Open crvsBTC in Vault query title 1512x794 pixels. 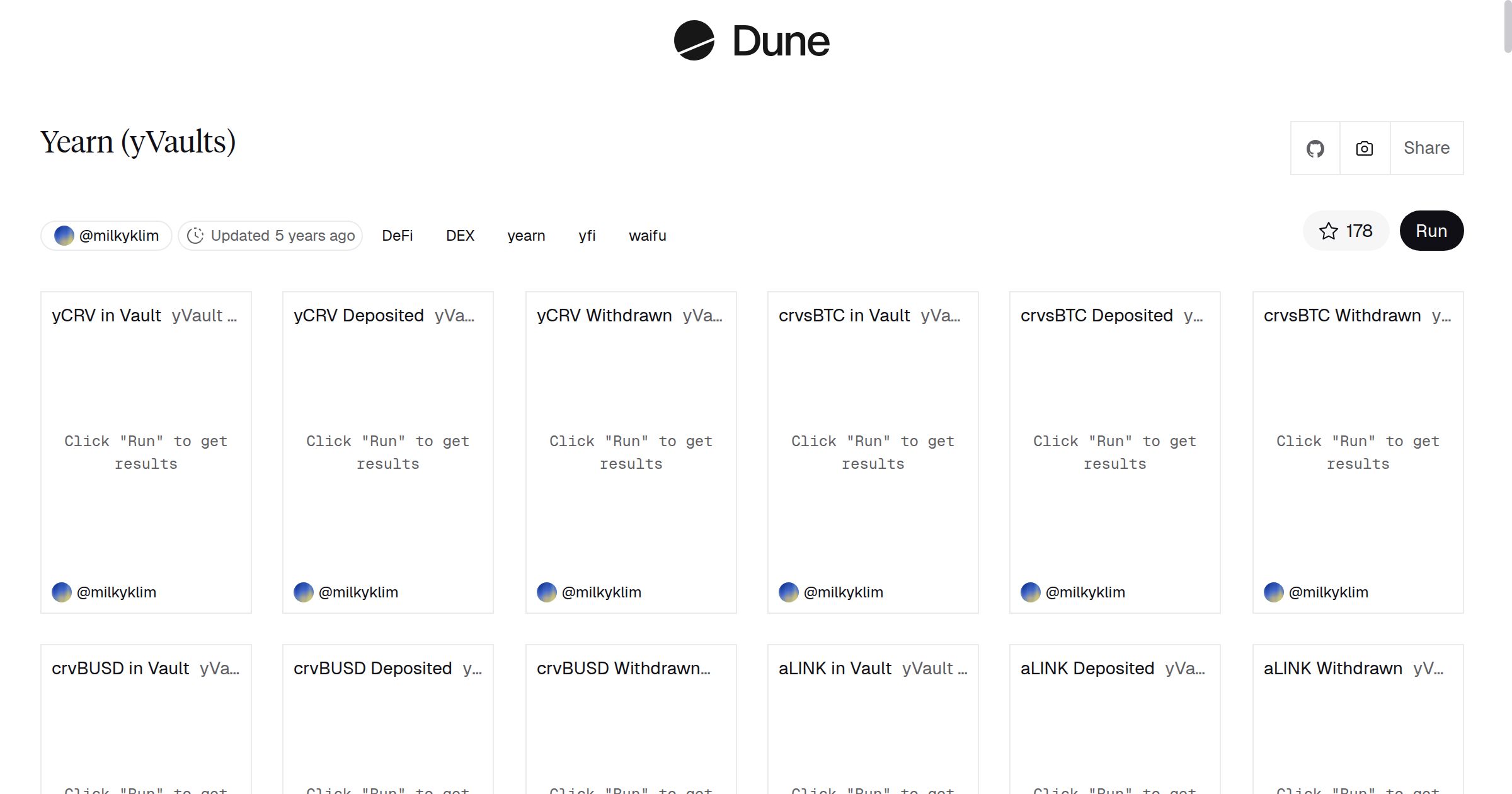(844, 316)
